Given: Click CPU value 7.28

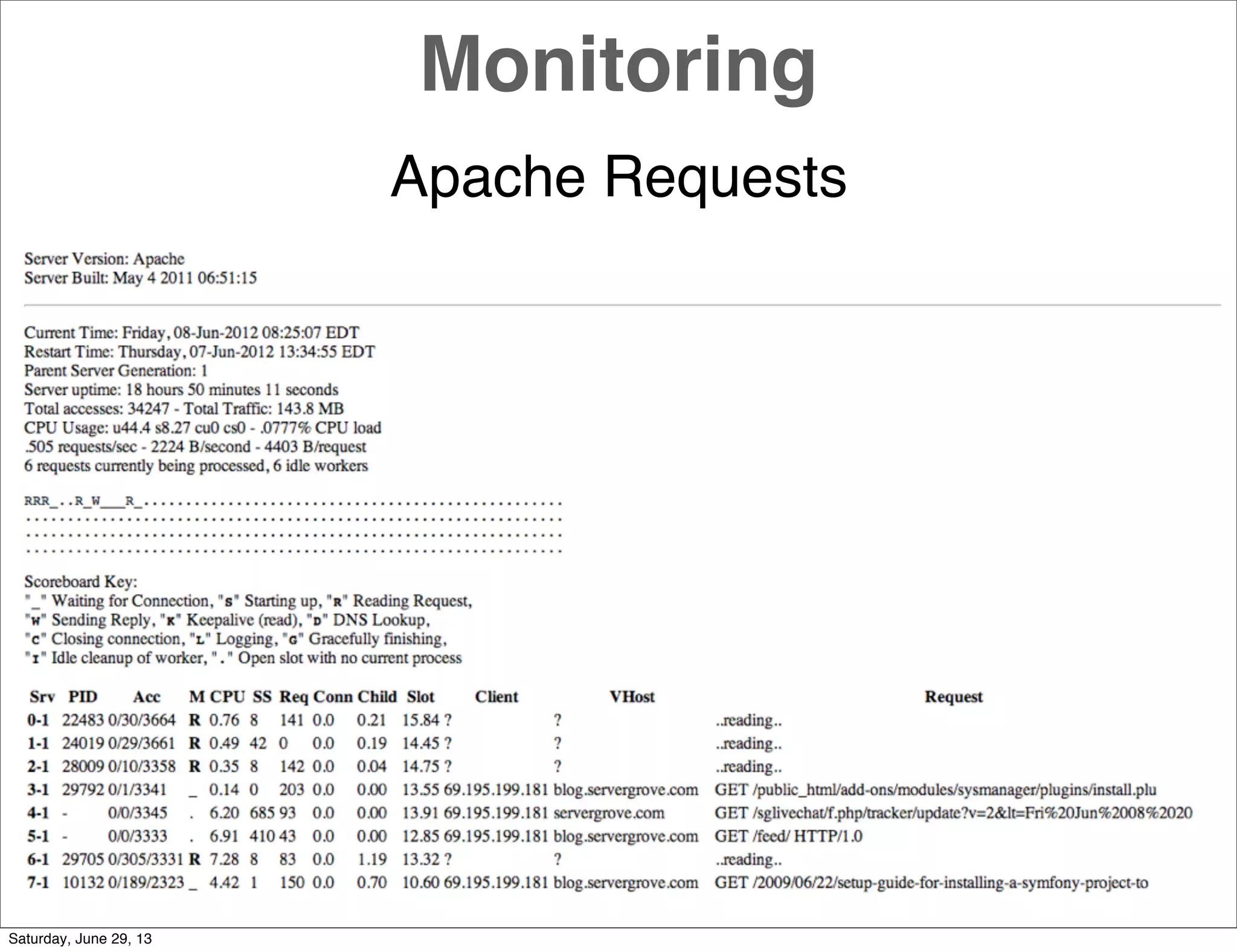Looking at the screenshot, I should (224, 860).
